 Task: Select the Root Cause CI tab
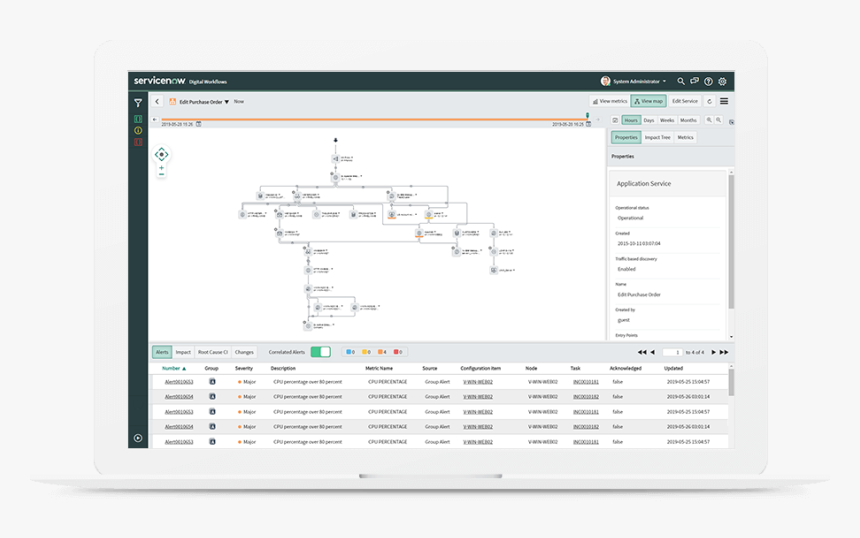point(213,352)
